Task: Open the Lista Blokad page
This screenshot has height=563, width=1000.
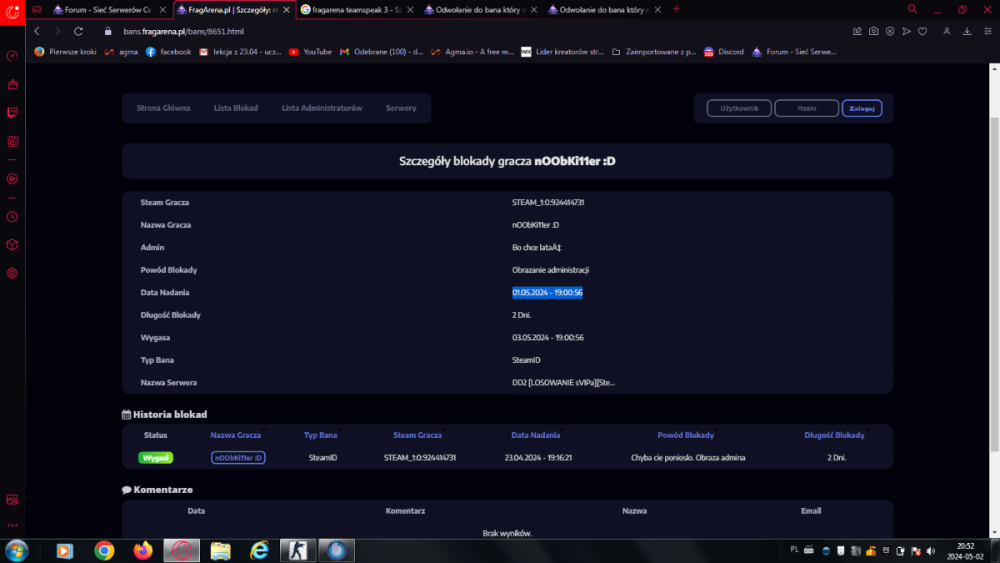Action: pos(236,108)
